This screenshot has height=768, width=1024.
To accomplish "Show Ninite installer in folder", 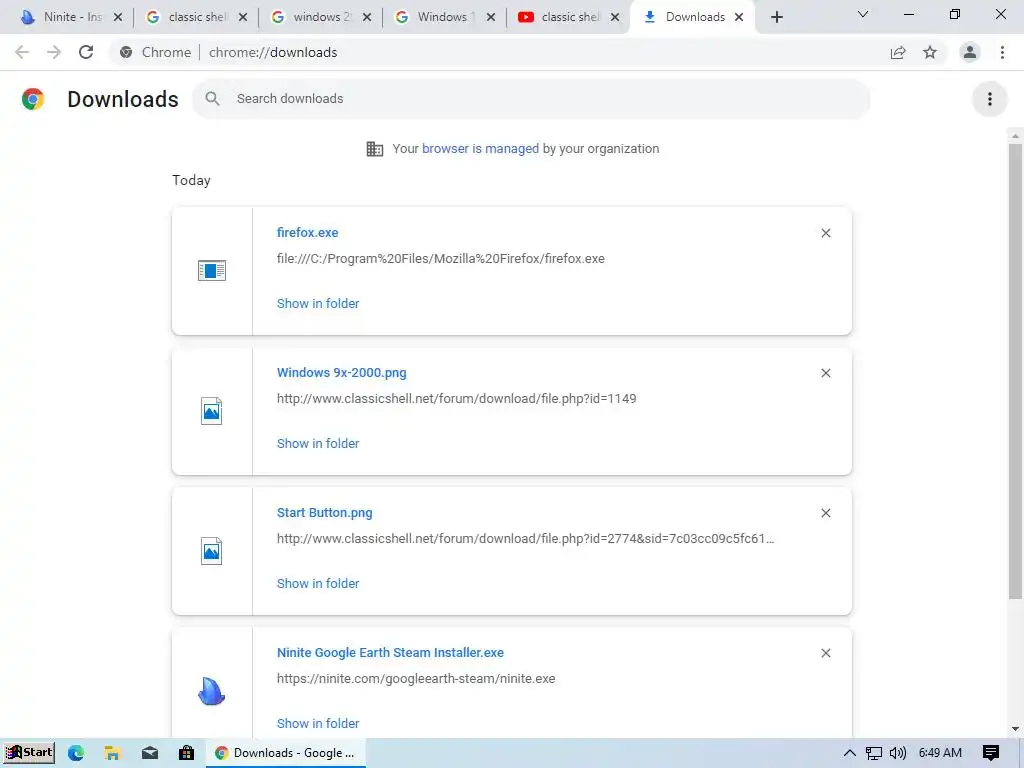I will [x=318, y=724].
